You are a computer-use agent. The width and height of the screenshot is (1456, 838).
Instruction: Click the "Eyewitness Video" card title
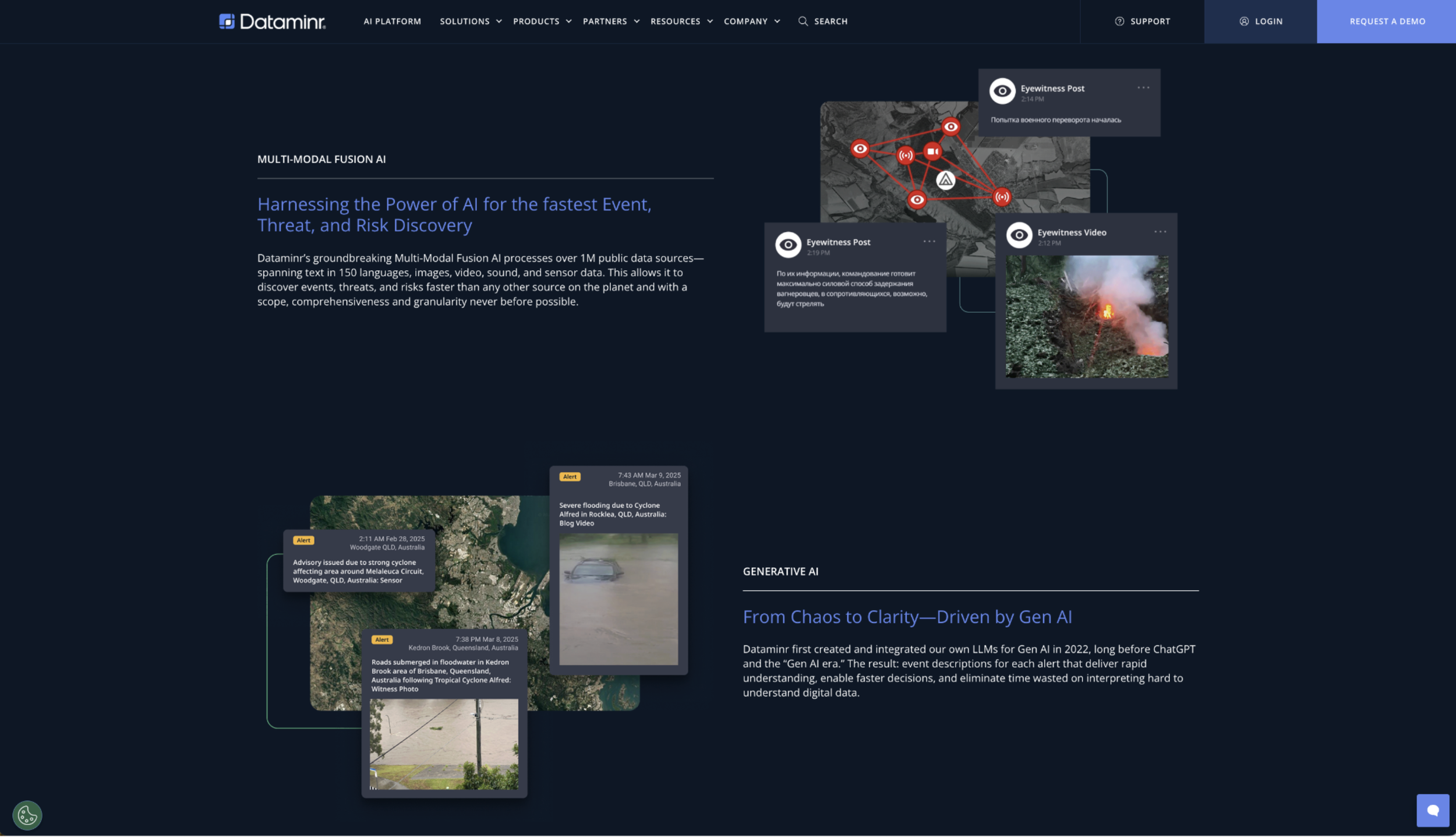1071,232
